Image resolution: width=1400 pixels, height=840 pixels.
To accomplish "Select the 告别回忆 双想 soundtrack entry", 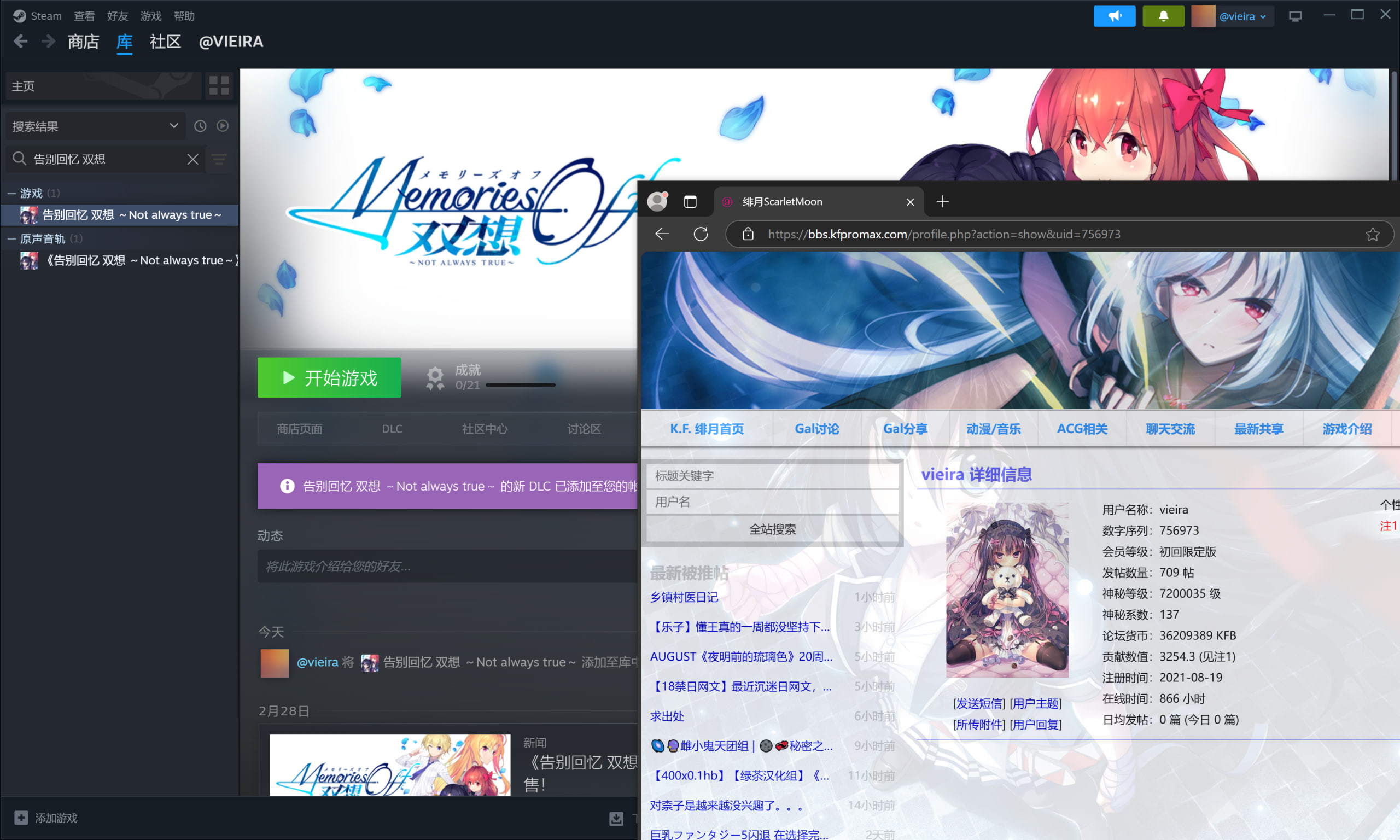I will pyautogui.click(x=120, y=261).
